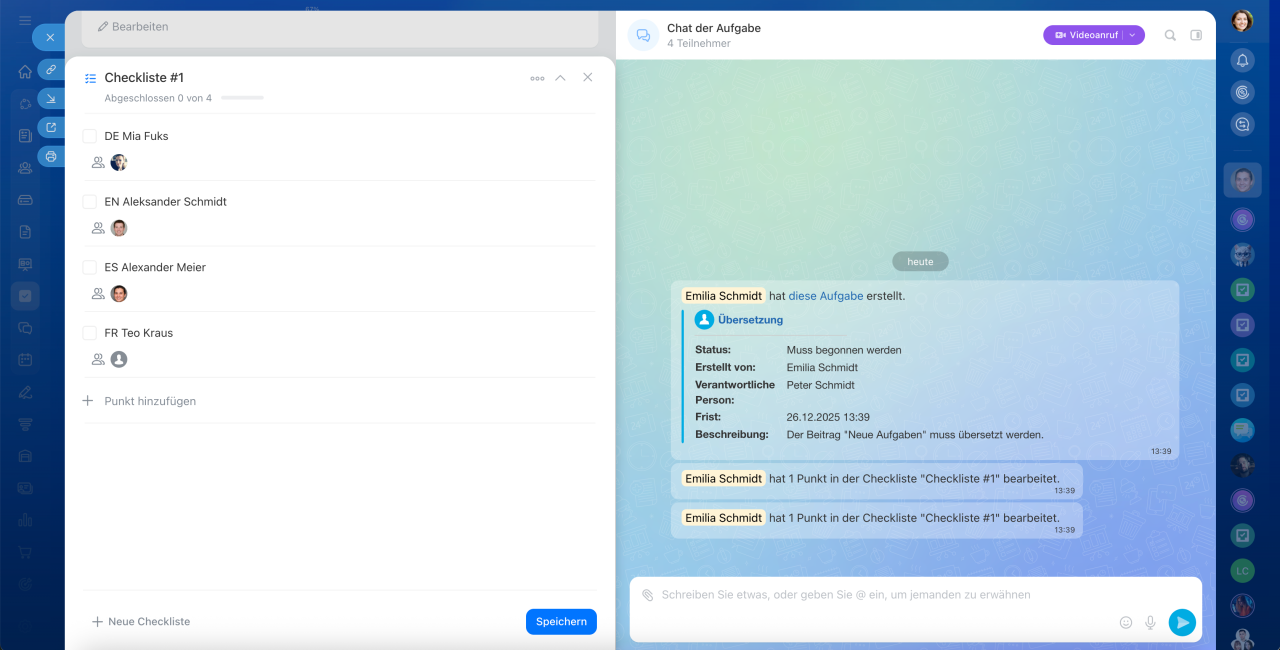This screenshot has height=650, width=1280.
Task: Click Punkt hinzufügen to add item
Action: coord(150,401)
